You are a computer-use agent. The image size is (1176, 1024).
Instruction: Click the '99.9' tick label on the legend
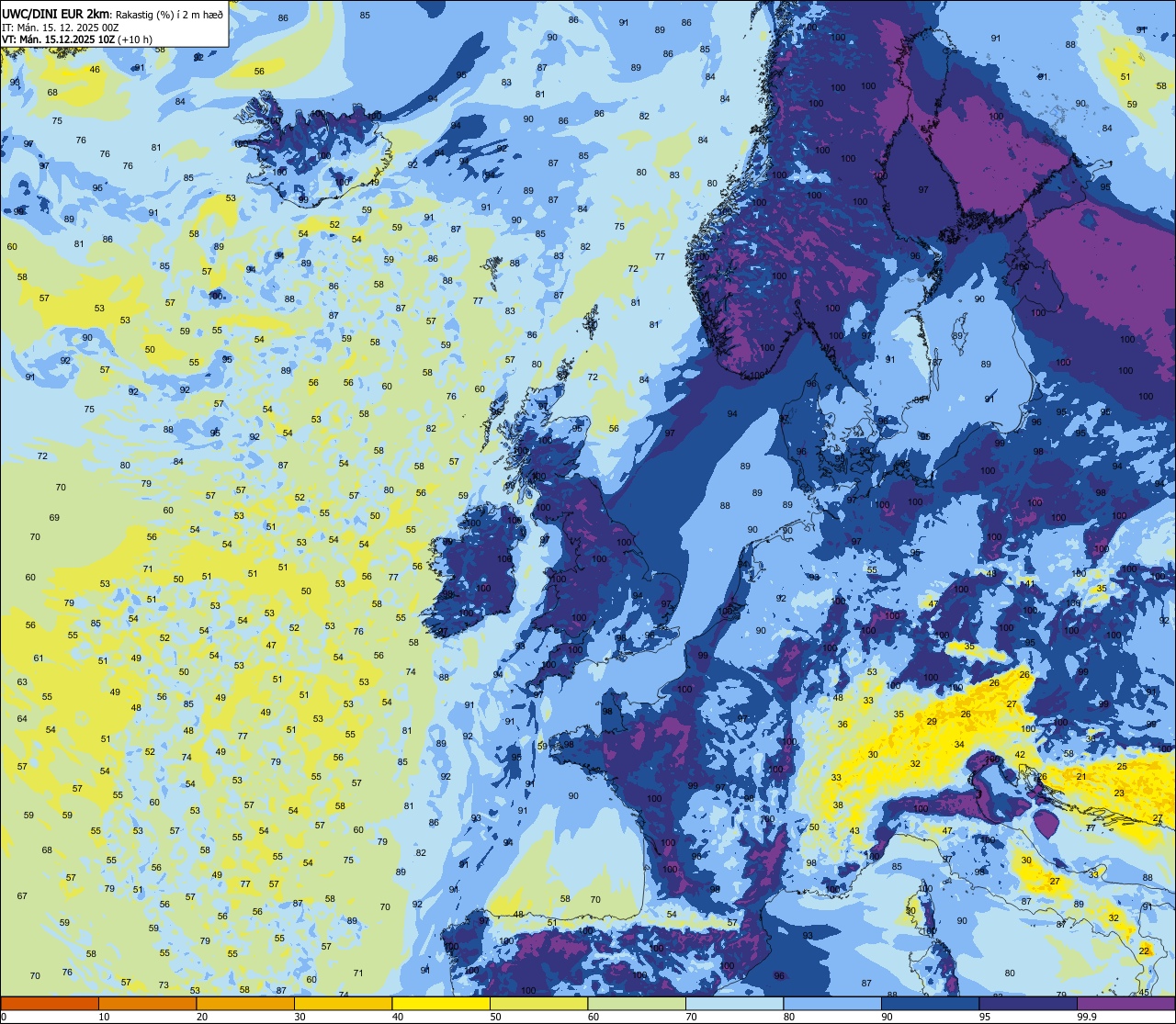pyautogui.click(x=1086, y=1017)
